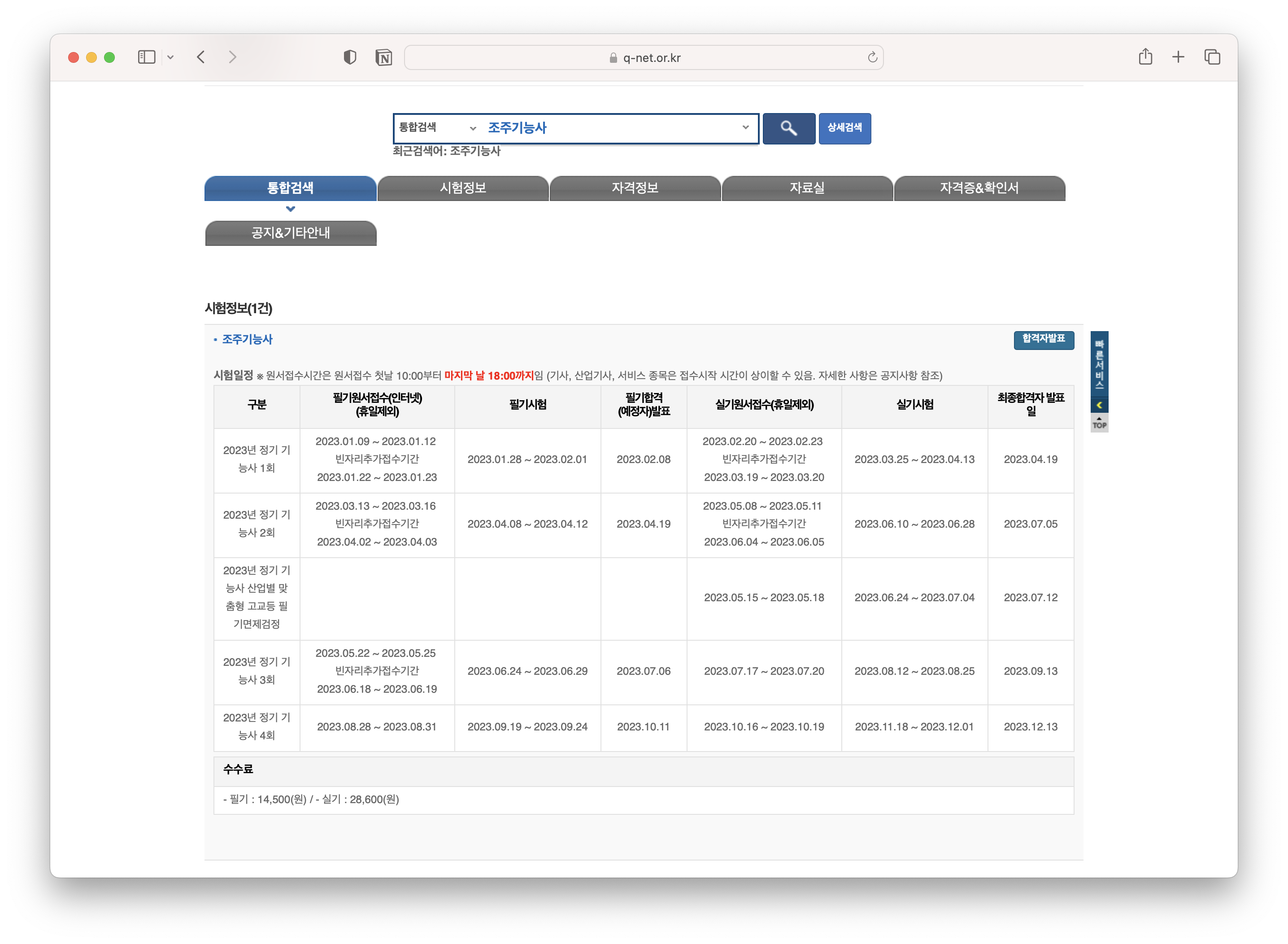Click the 2023.02.08 written result date

tap(643, 459)
